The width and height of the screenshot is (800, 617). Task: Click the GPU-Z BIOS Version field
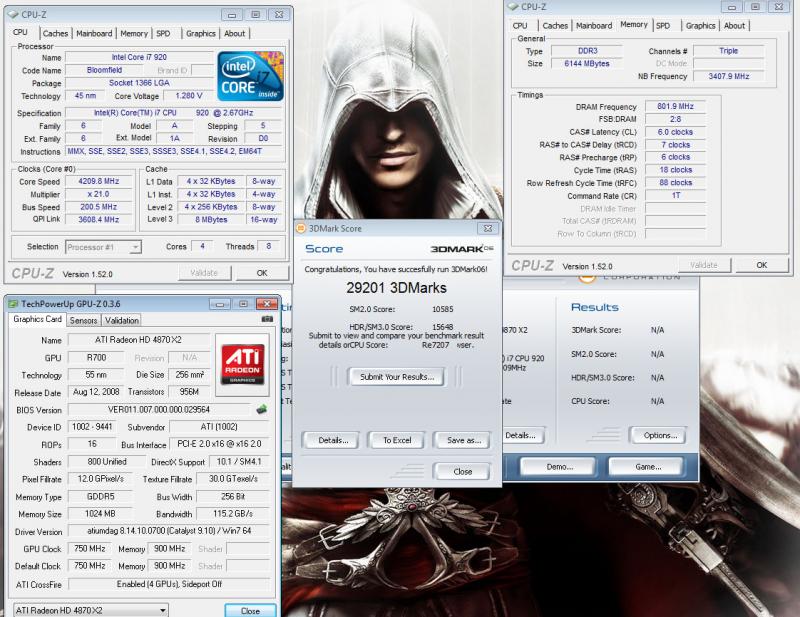(x=159, y=409)
